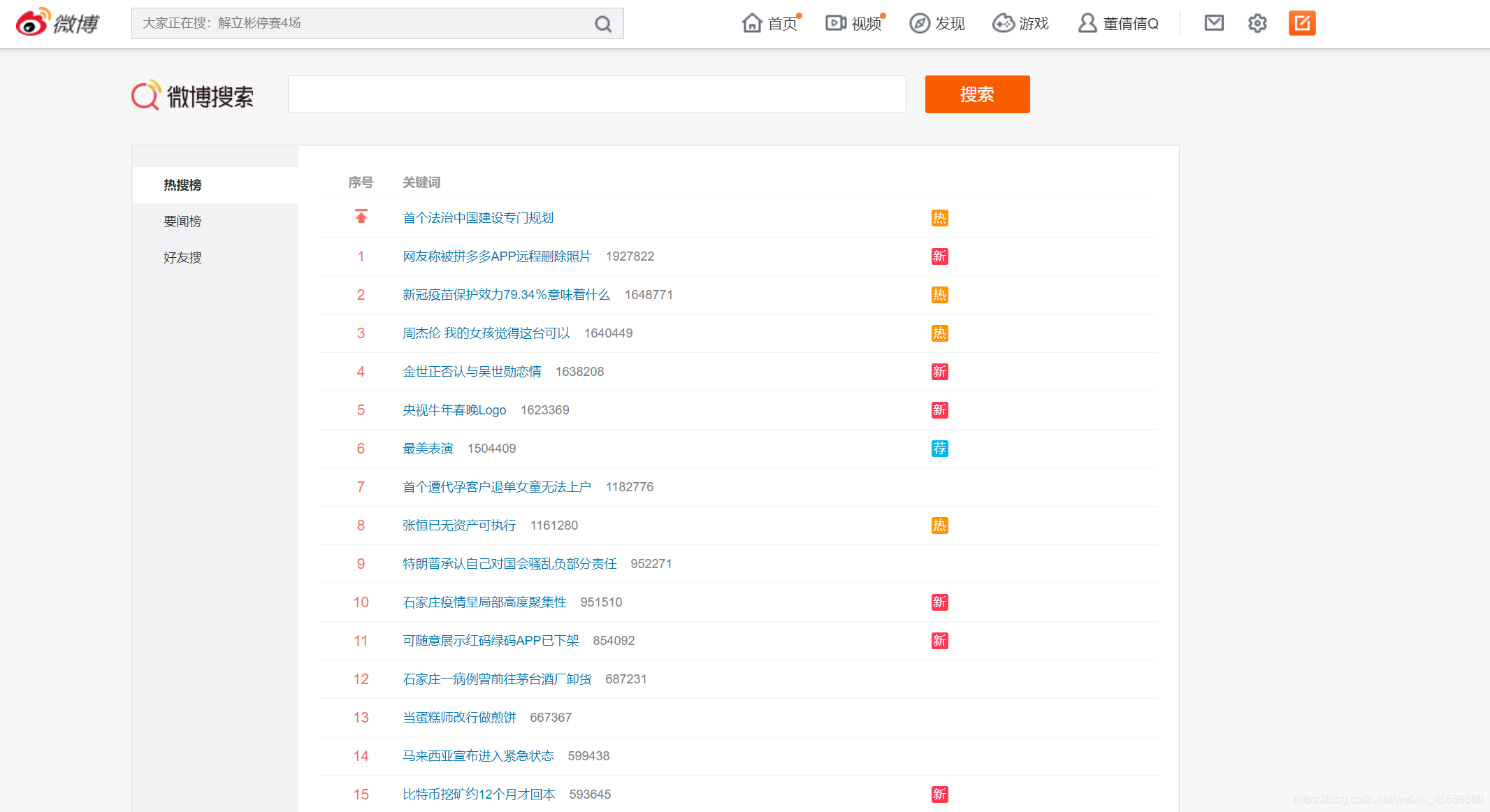The image size is (1490, 812).
Task: Open the settings gear icon
Action: [1257, 23]
